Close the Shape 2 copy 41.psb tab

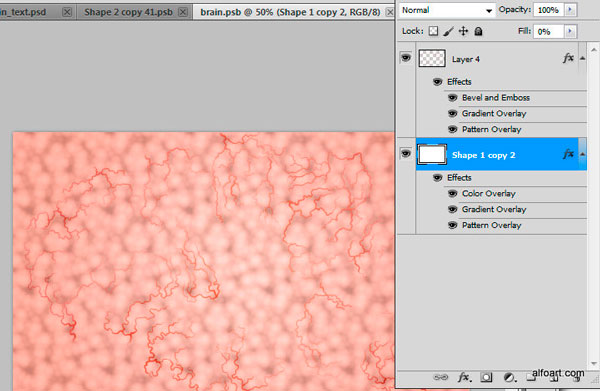183,12
